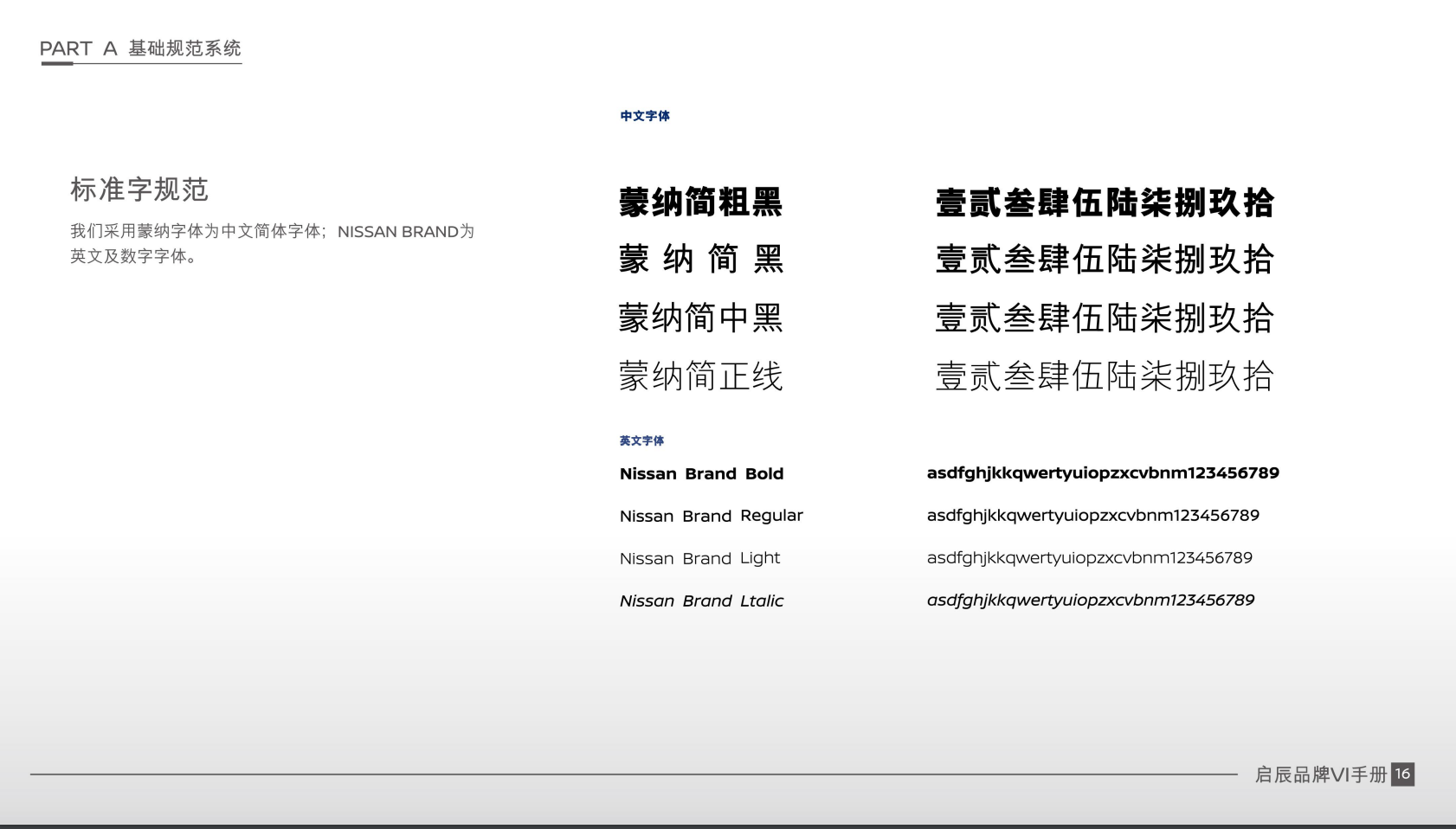
Task: Click the '中文字体' section label
Action: pyautogui.click(x=645, y=116)
